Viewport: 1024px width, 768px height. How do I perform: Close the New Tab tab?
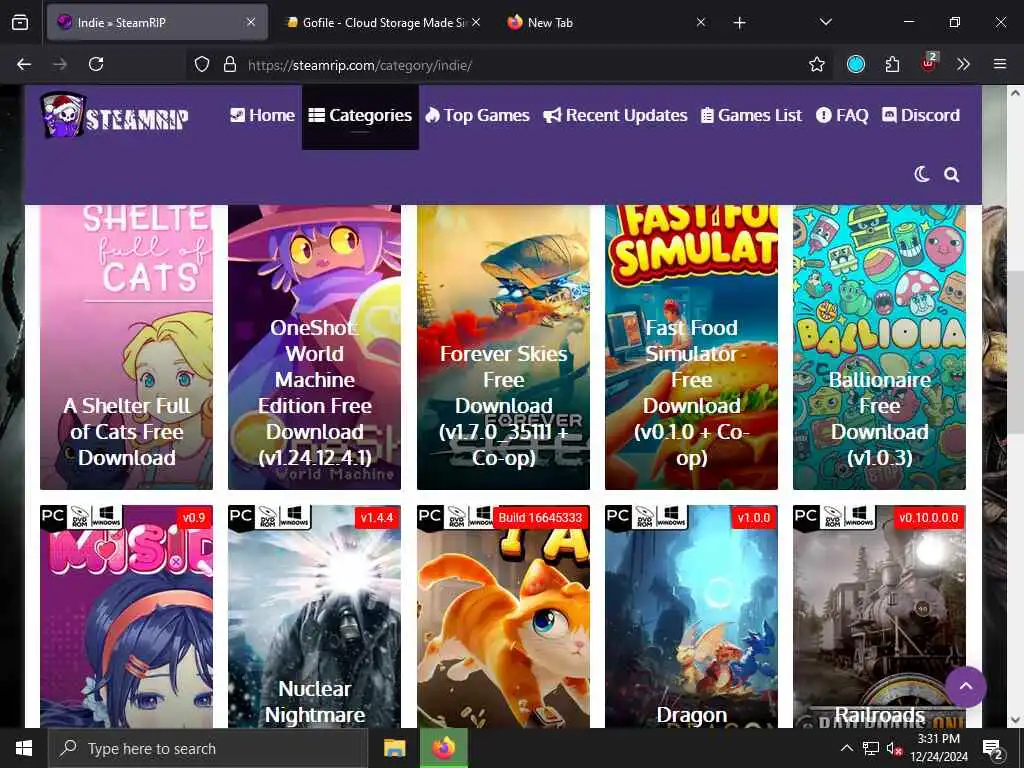700,22
